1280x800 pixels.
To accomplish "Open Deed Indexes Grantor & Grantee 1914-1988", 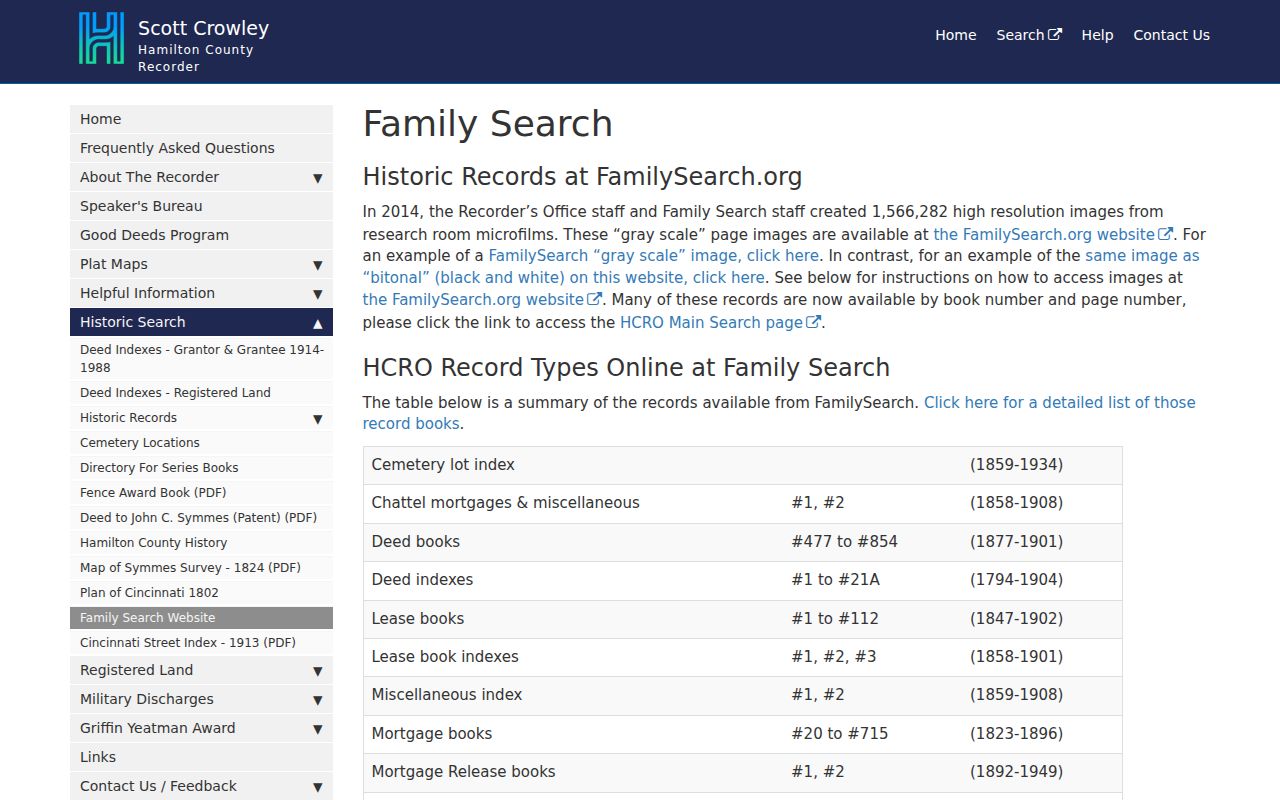I will [201, 358].
